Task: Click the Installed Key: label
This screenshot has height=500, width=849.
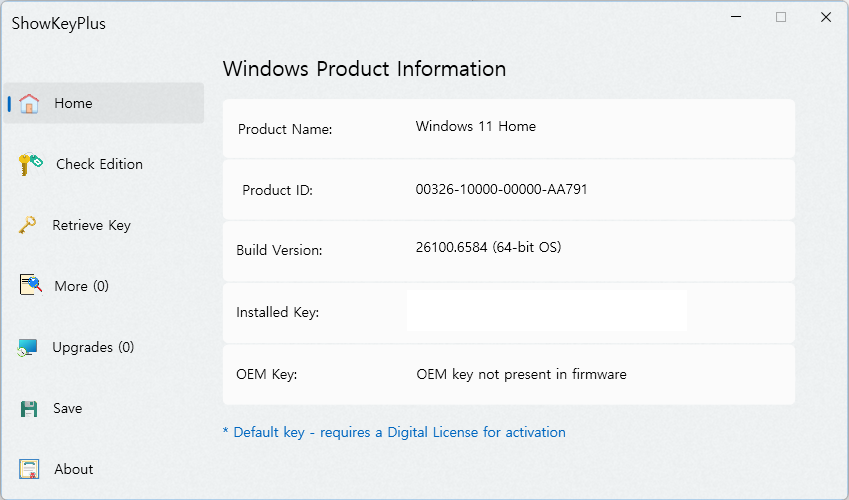Action: point(277,313)
